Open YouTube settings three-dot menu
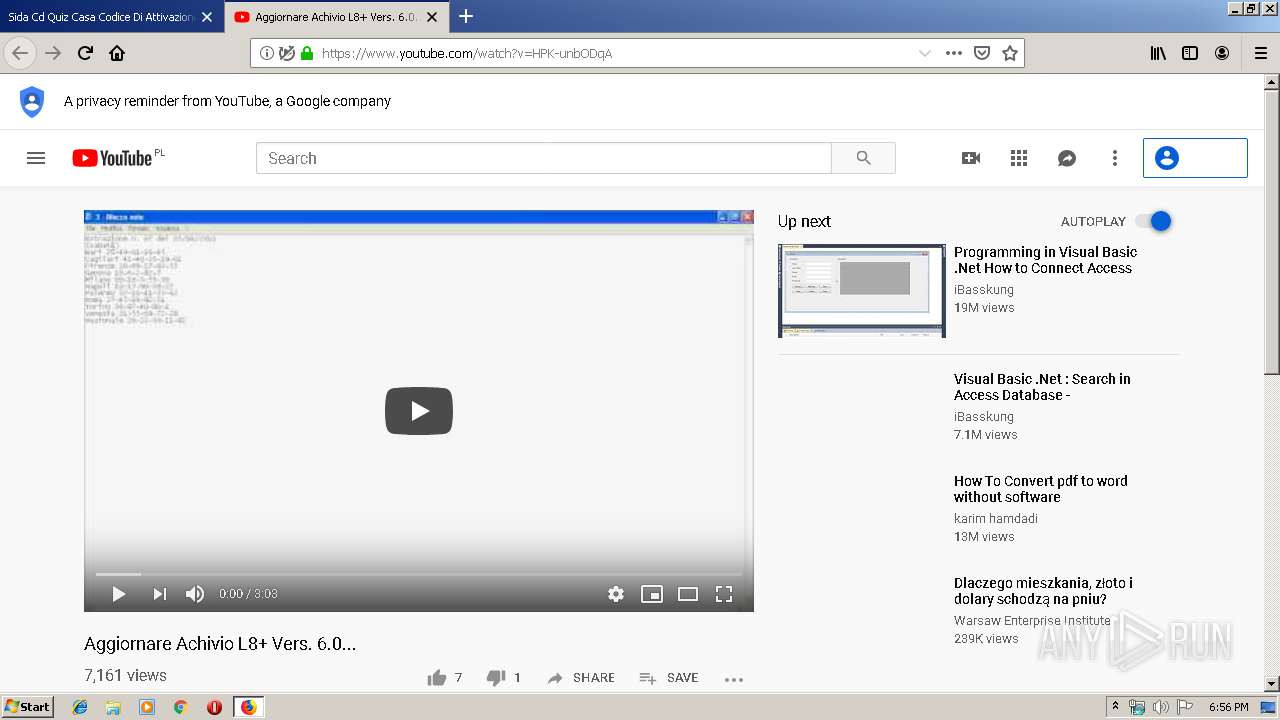This screenshot has height=720, width=1280. (x=1115, y=158)
